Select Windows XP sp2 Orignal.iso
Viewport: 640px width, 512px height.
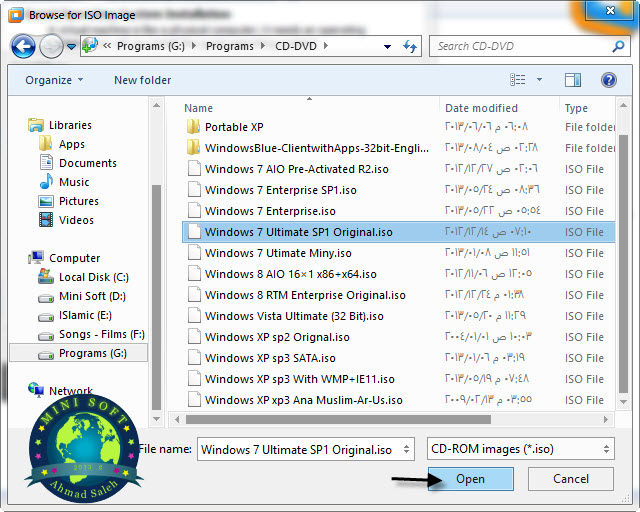pos(277,337)
